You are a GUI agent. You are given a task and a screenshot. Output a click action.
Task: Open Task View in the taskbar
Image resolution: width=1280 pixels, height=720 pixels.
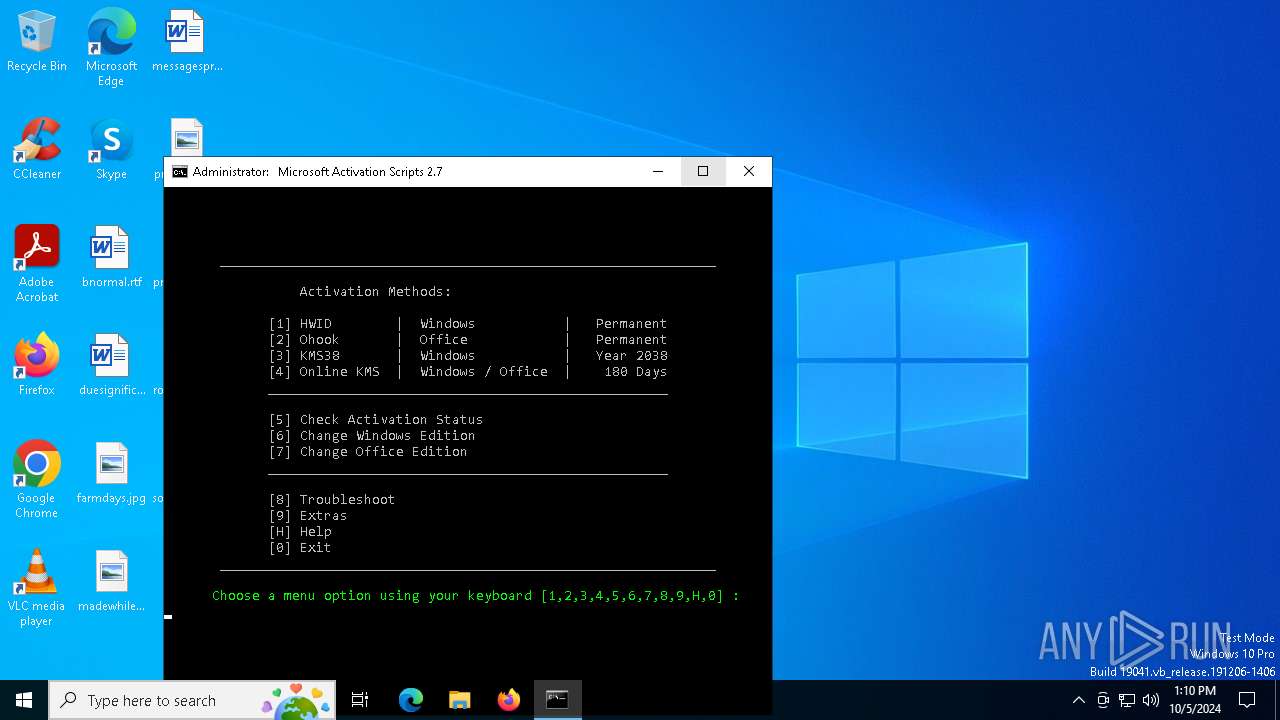pos(360,700)
